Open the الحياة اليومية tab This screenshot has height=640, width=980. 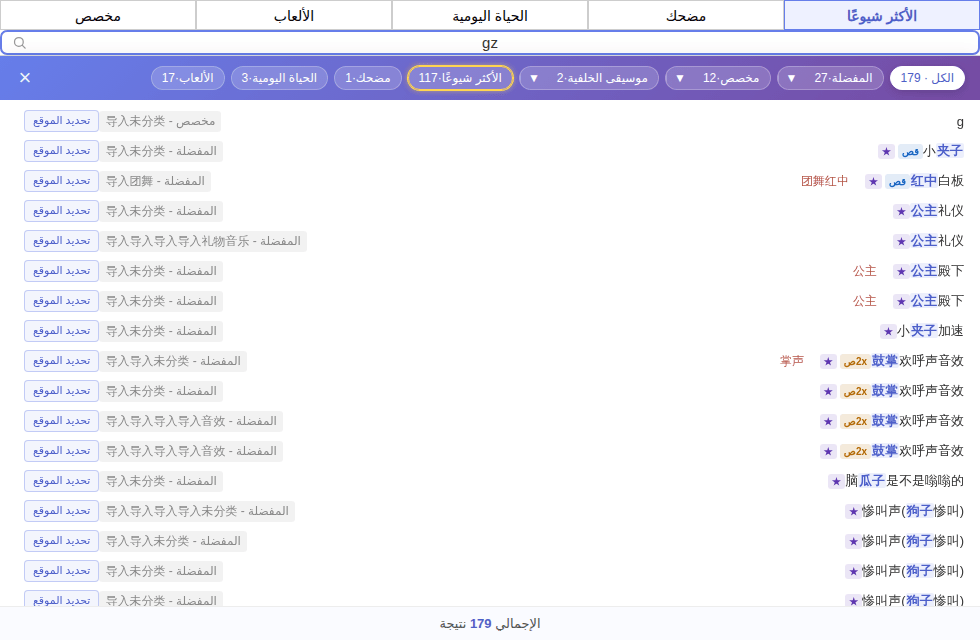(x=490, y=16)
